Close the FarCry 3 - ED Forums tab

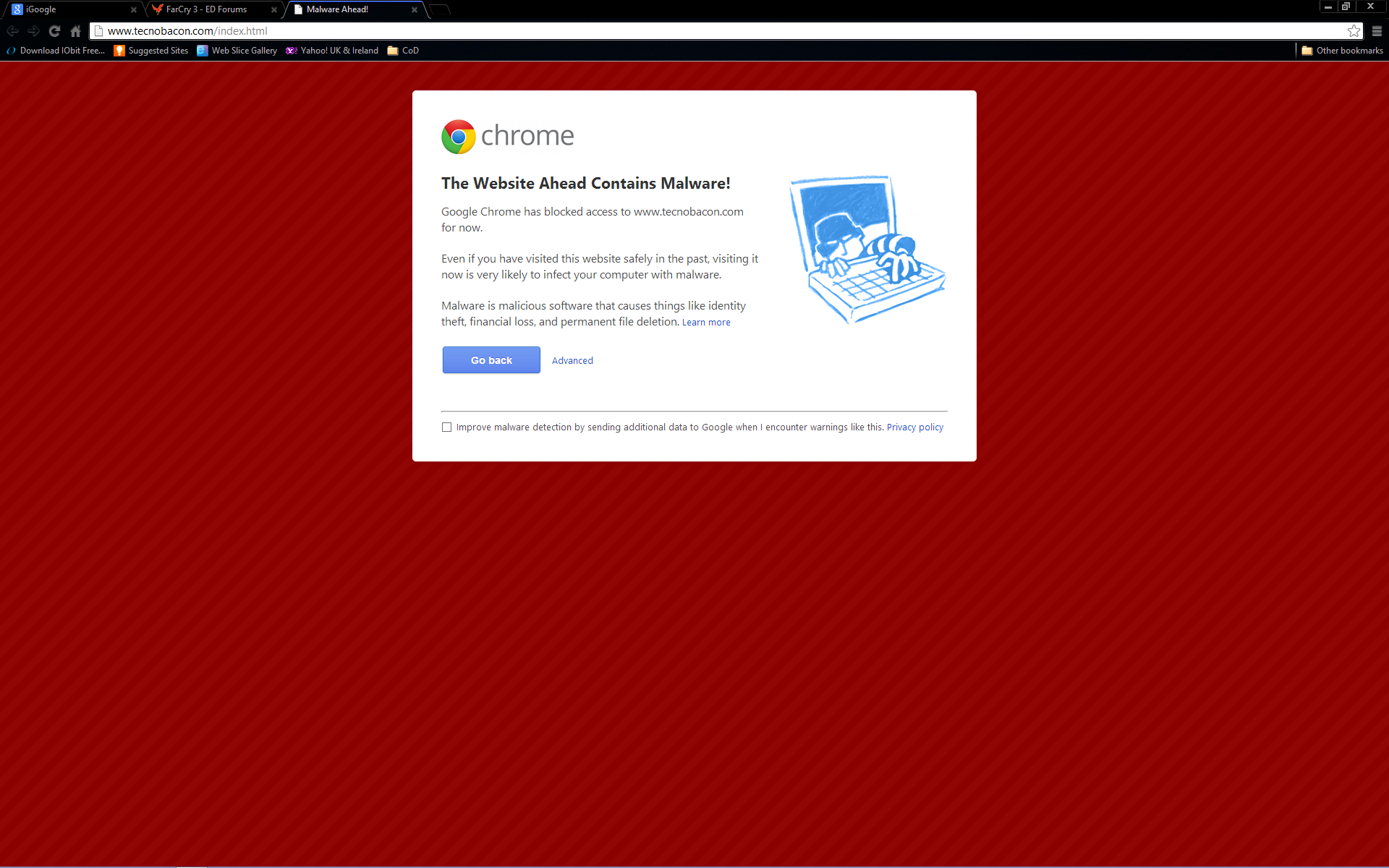click(273, 10)
